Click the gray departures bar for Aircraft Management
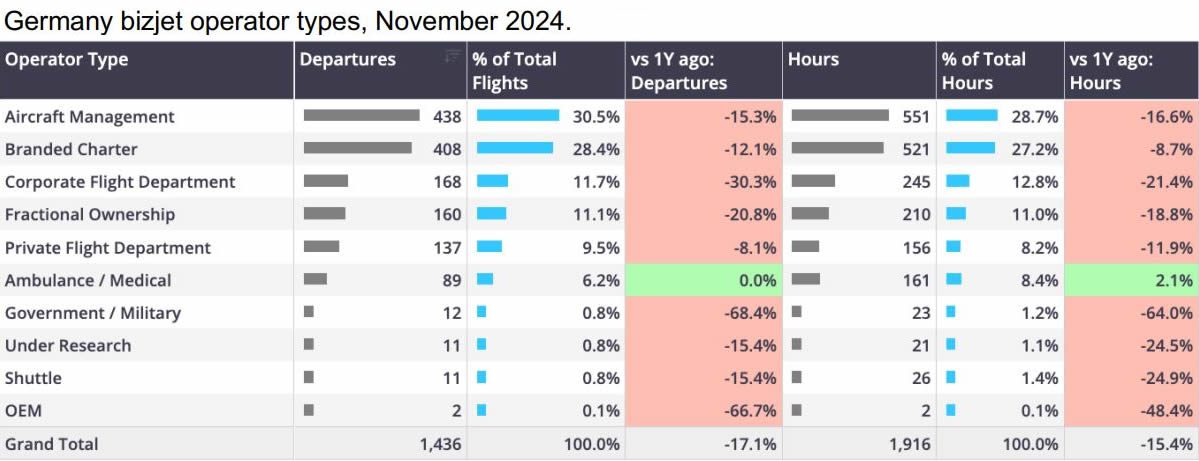1199x461 pixels. [x=361, y=116]
